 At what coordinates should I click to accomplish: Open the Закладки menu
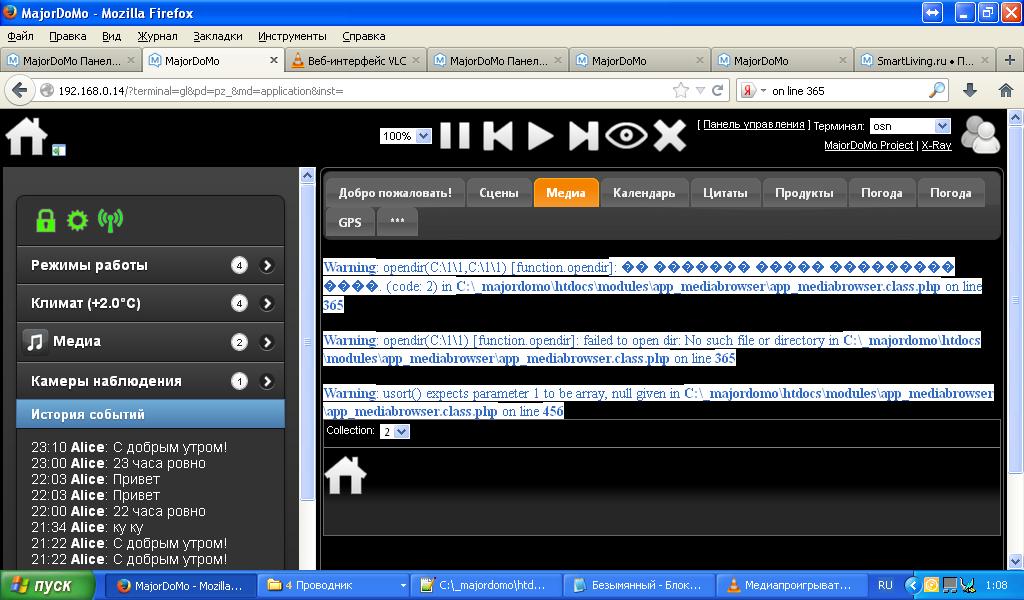pos(217,36)
